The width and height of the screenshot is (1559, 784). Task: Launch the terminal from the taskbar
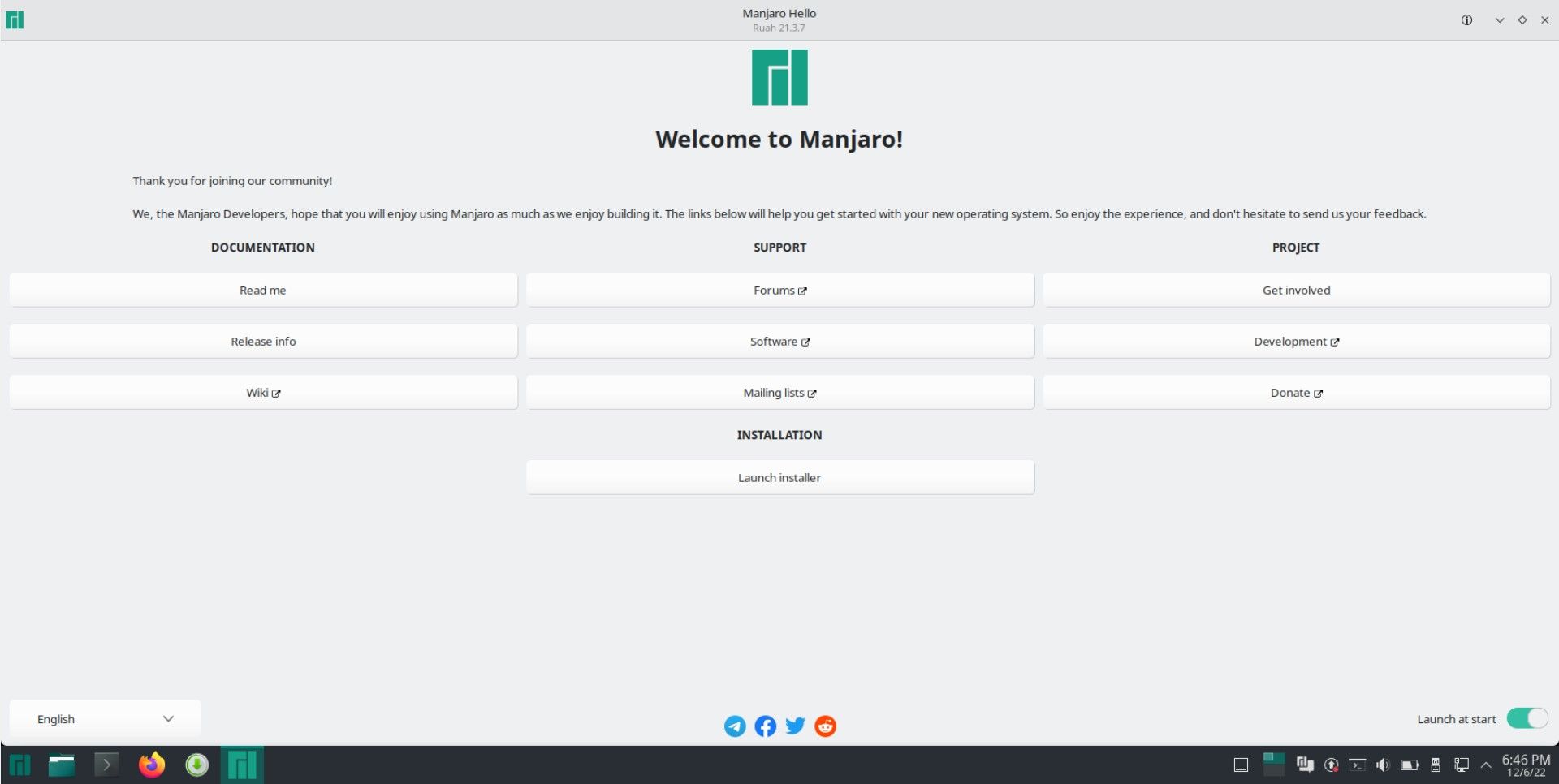106,765
